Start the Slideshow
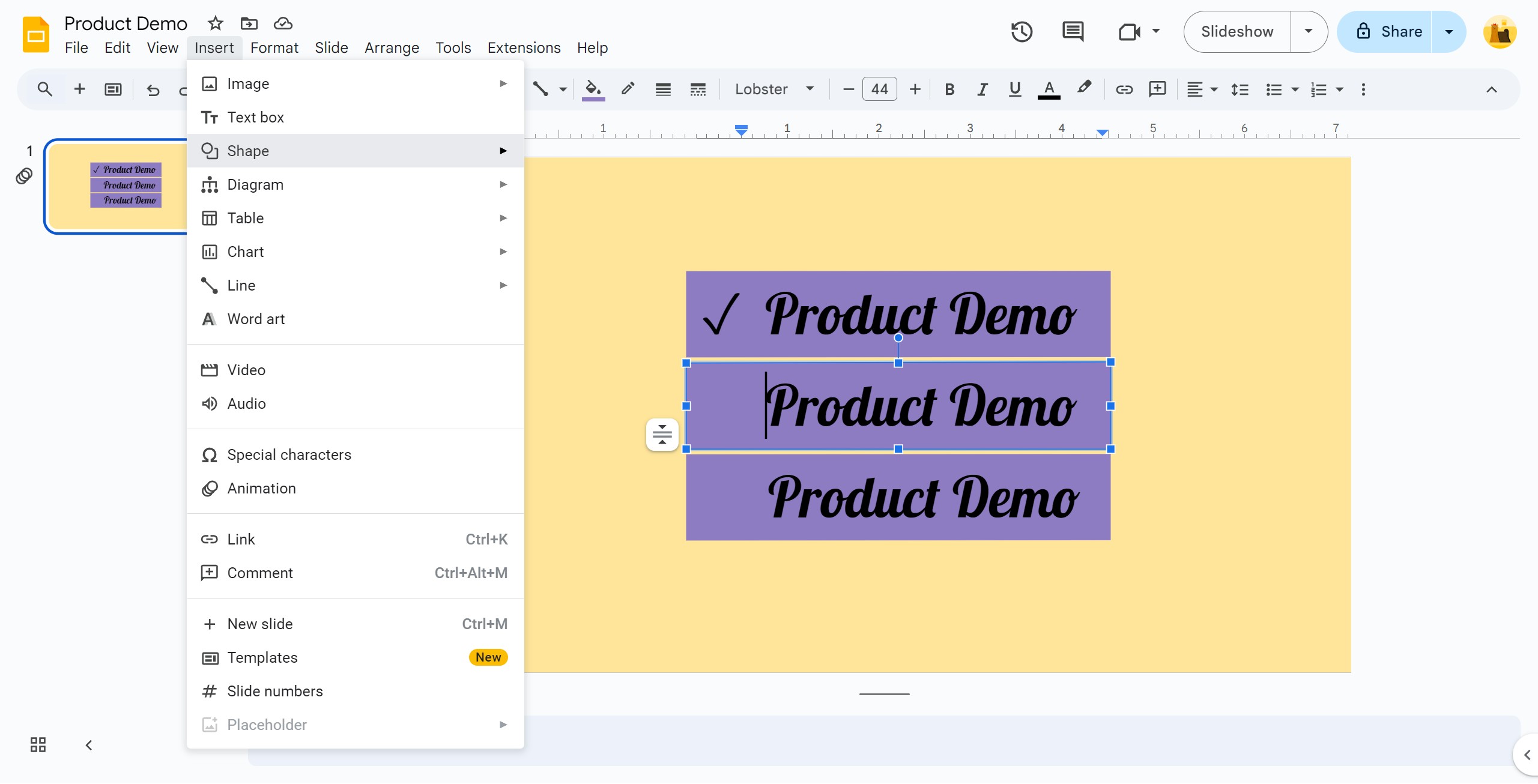1538x784 pixels. point(1237,32)
